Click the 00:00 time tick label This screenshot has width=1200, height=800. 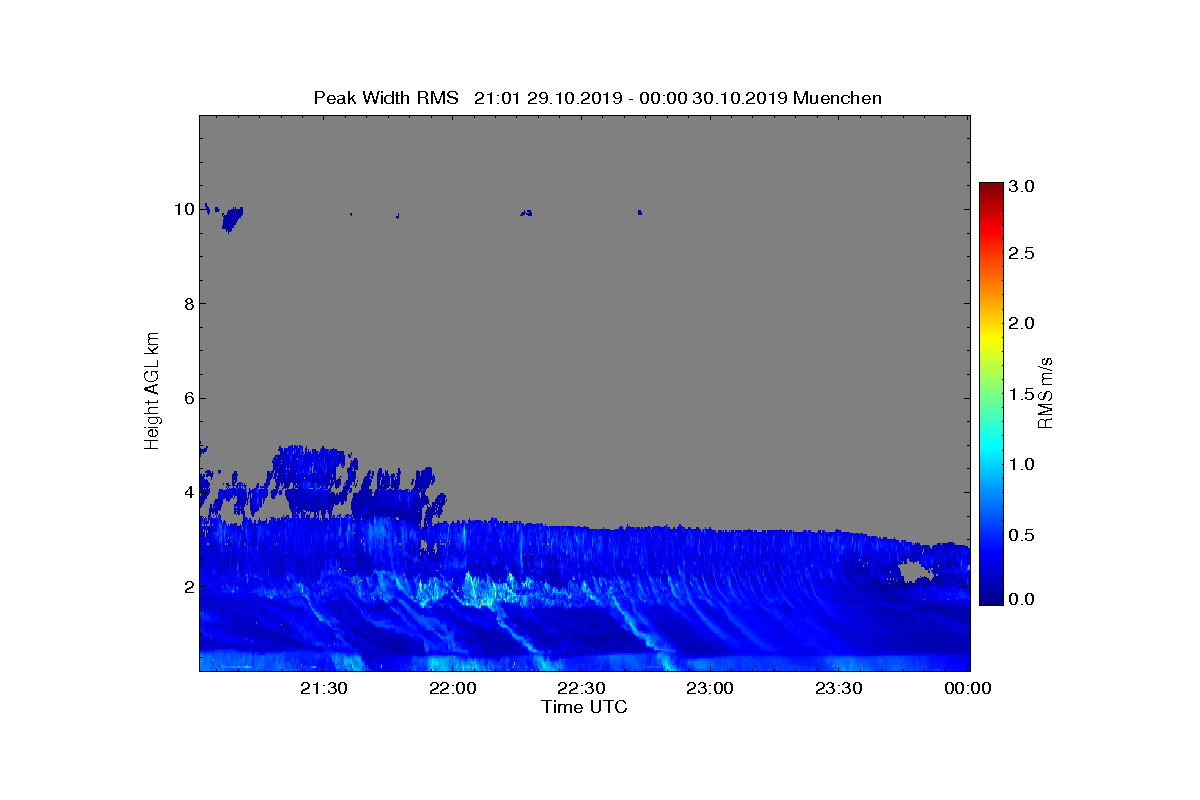coord(967,688)
